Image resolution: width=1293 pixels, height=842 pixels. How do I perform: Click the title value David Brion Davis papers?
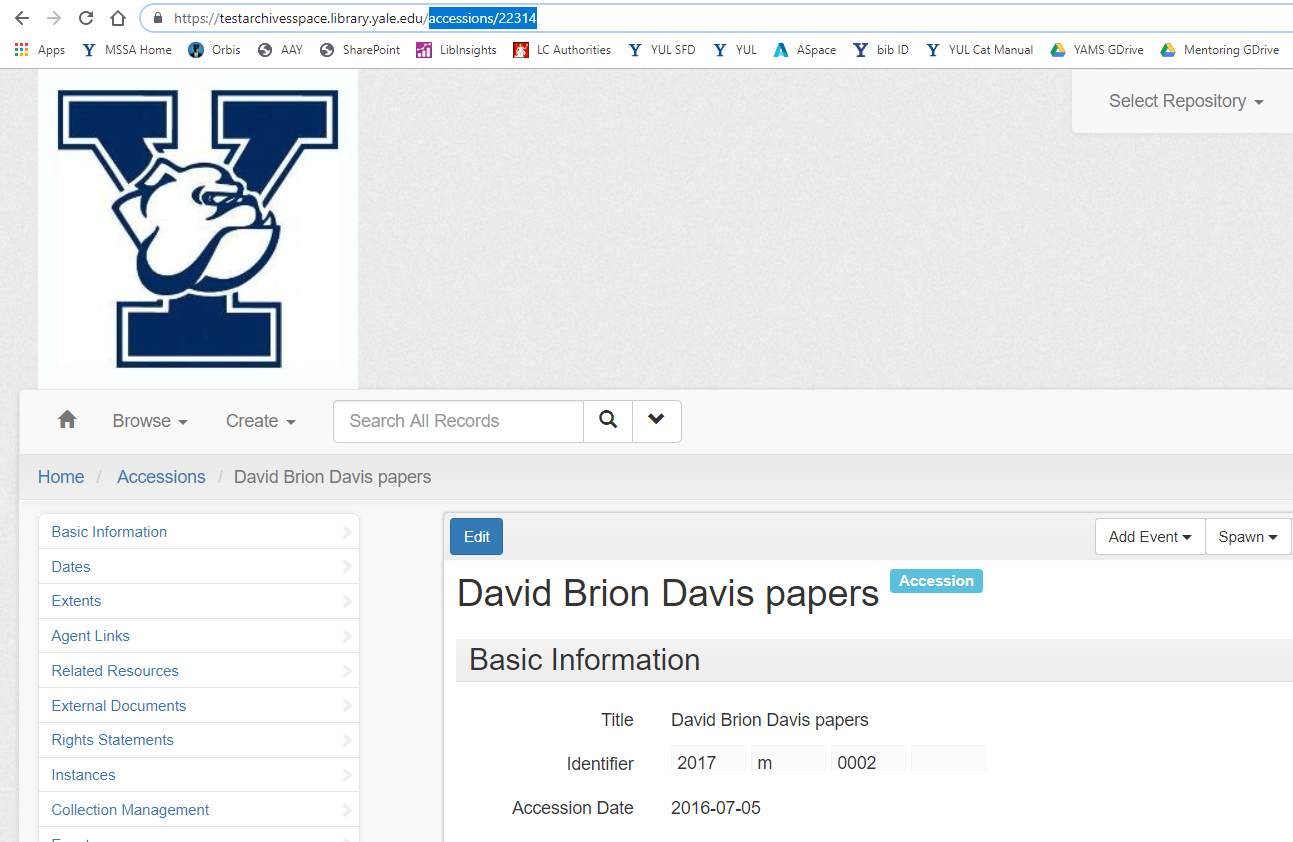click(x=770, y=720)
